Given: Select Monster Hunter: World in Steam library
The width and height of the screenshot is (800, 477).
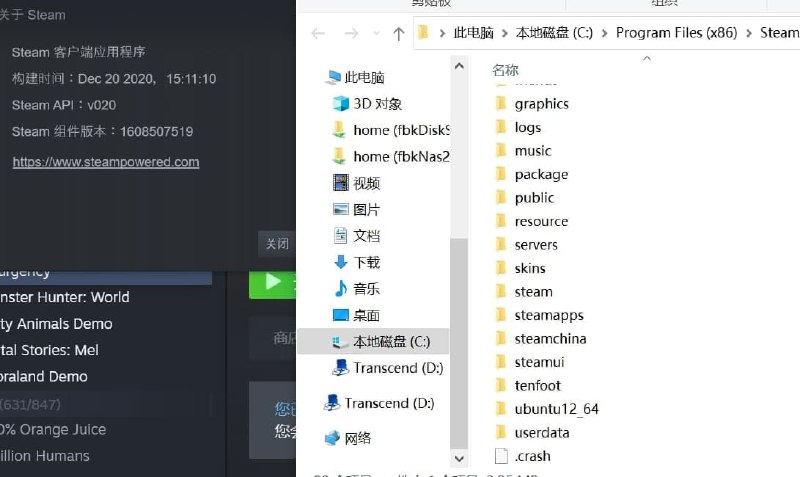Looking at the screenshot, I should click(65, 297).
